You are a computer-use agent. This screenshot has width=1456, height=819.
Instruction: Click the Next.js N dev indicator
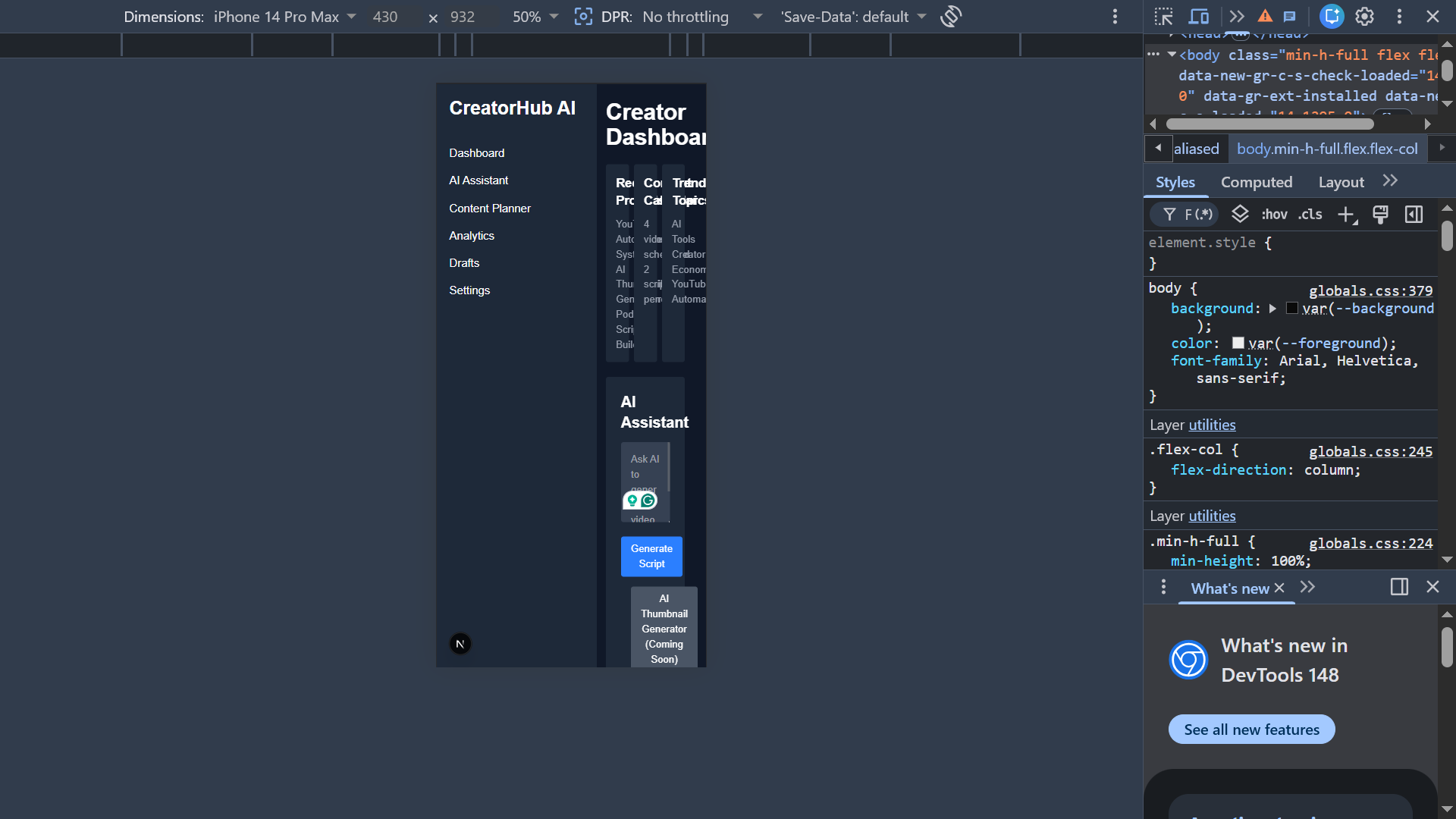click(460, 644)
